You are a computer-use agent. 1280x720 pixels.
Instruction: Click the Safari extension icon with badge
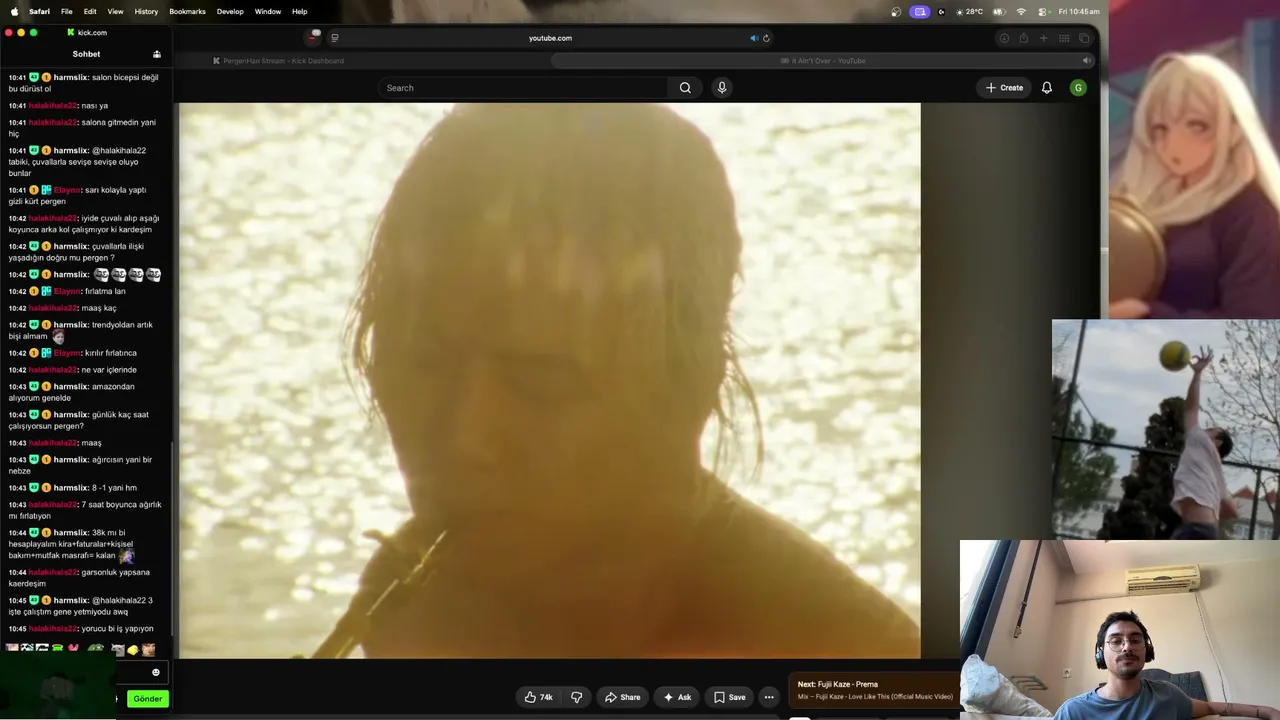coord(315,37)
